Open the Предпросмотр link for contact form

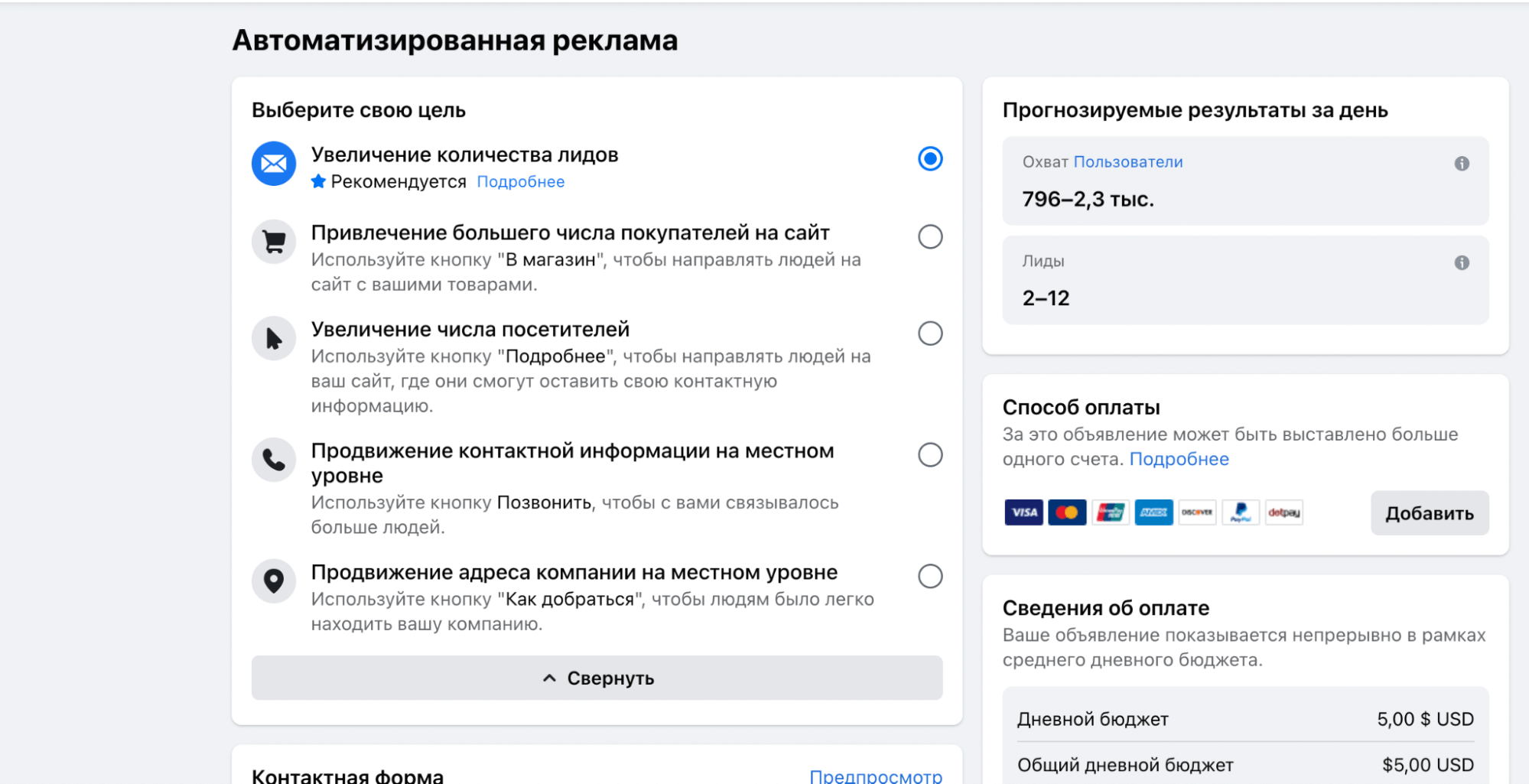point(876,776)
